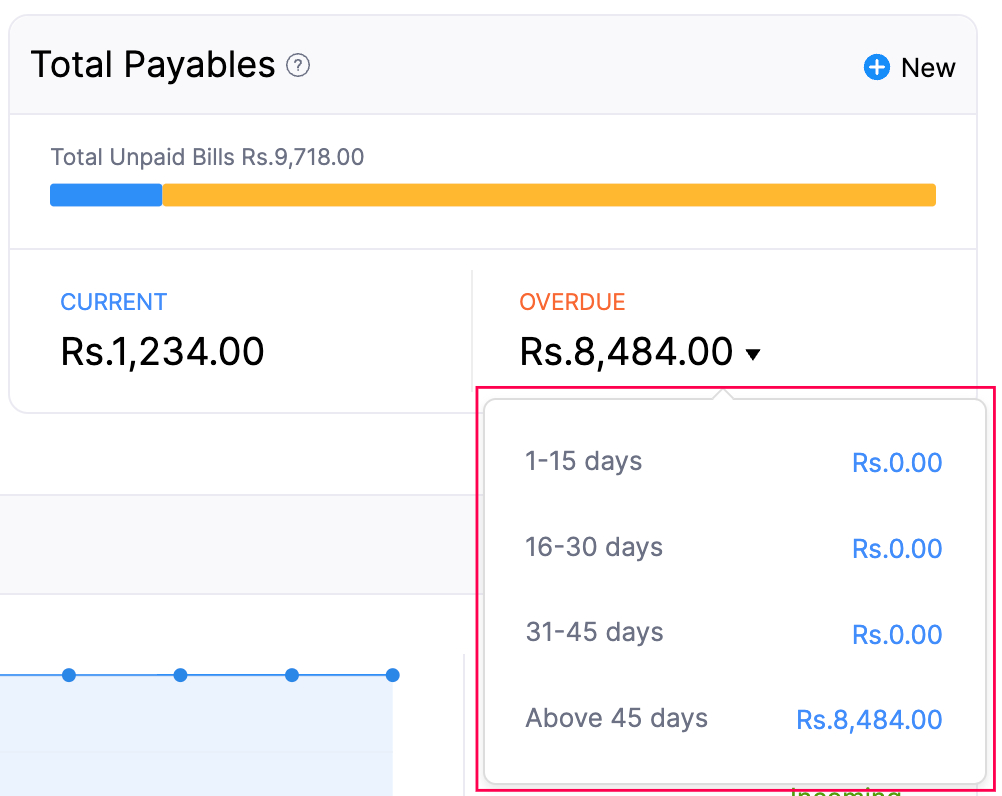Open the current amount Rs.1,234.00

click(163, 352)
